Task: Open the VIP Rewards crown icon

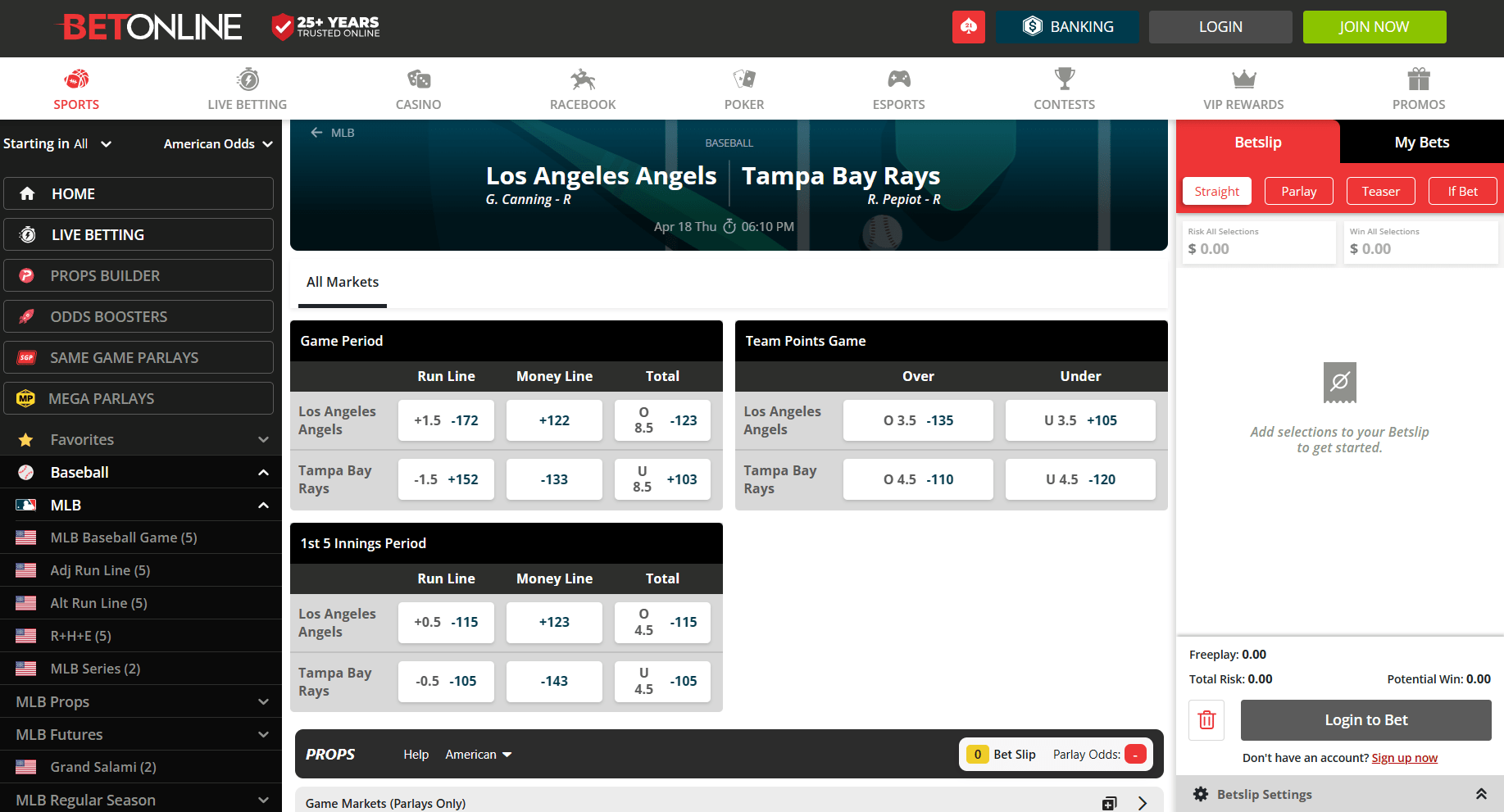Action: click(x=1243, y=78)
